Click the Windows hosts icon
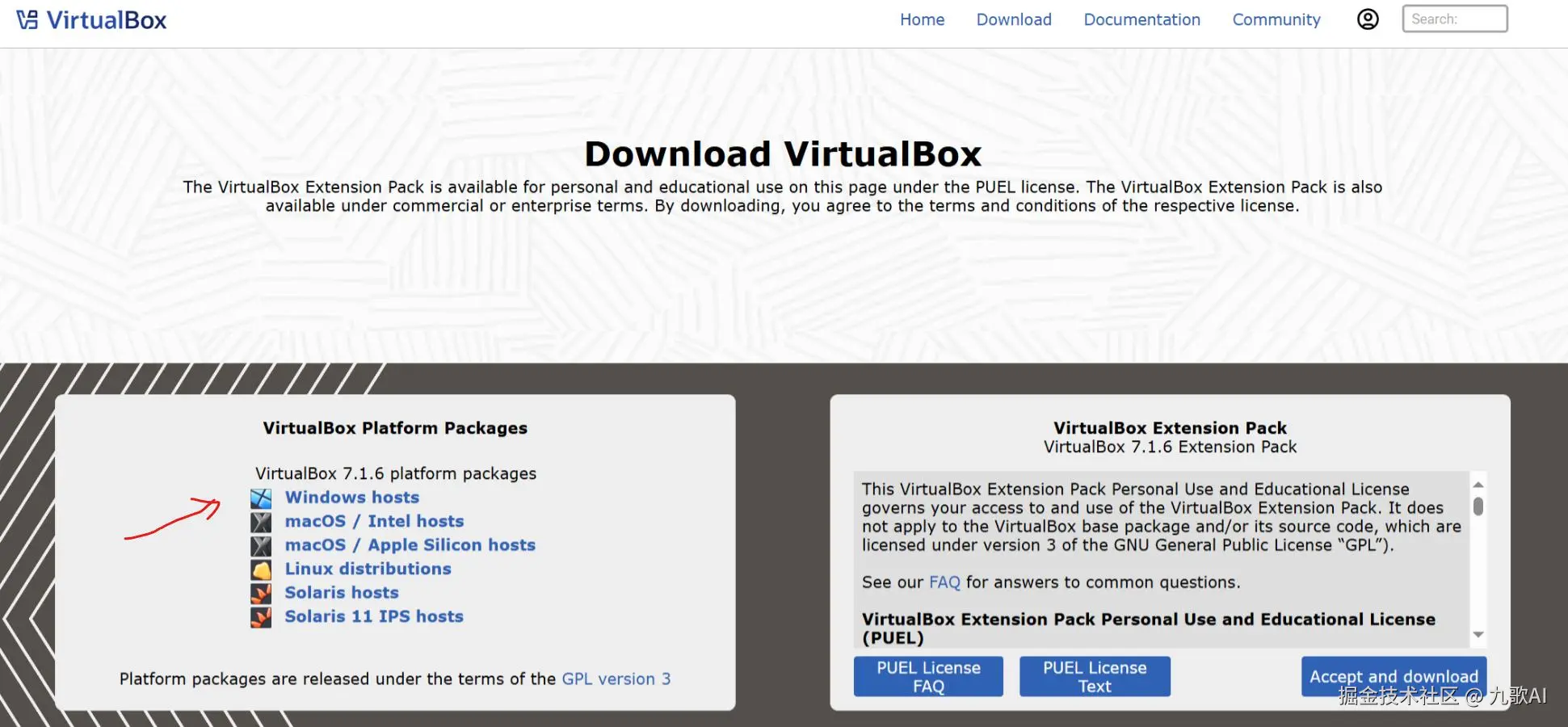The height and width of the screenshot is (727, 1568). [x=261, y=498]
